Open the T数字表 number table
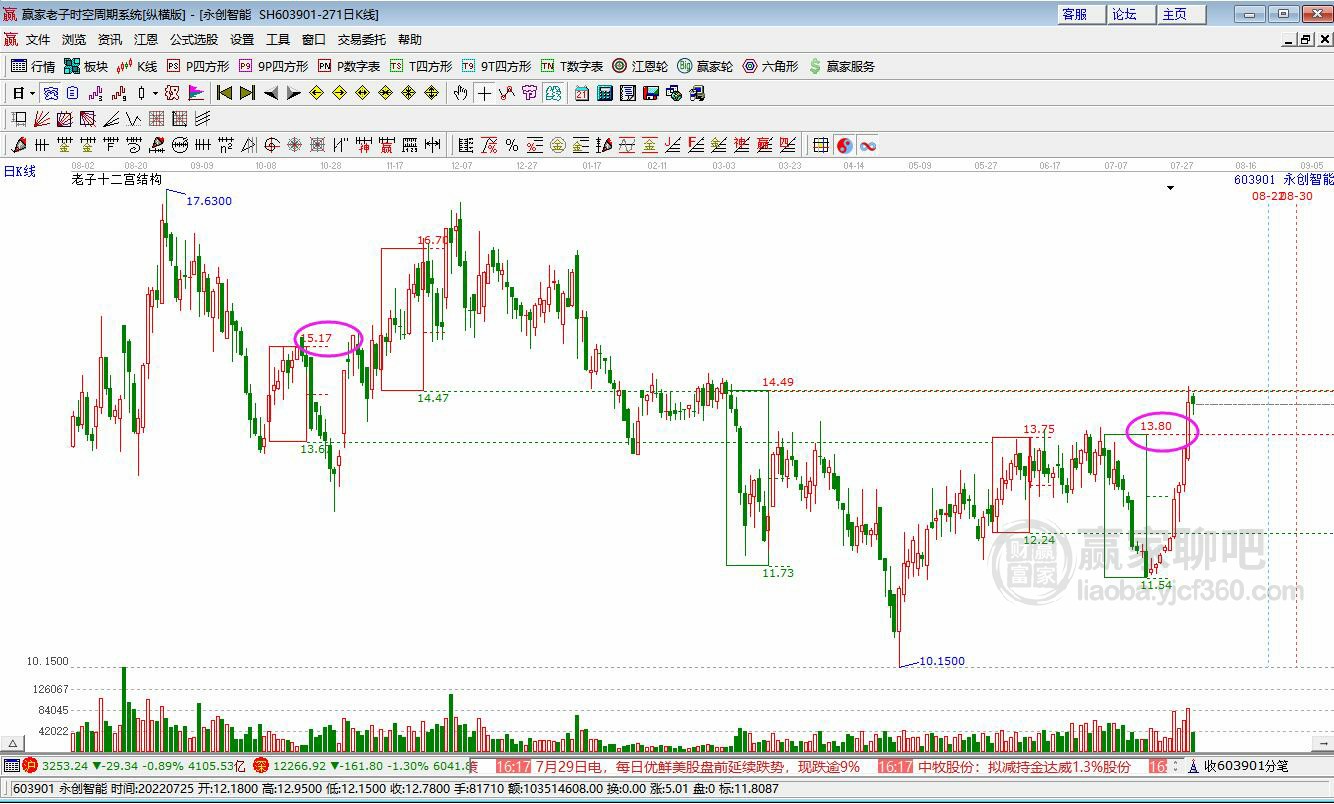1334x804 pixels. coord(572,66)
